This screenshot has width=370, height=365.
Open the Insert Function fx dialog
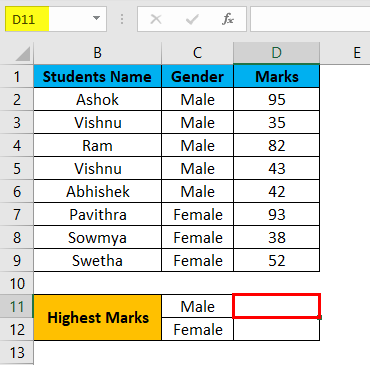tap(228, 19)
